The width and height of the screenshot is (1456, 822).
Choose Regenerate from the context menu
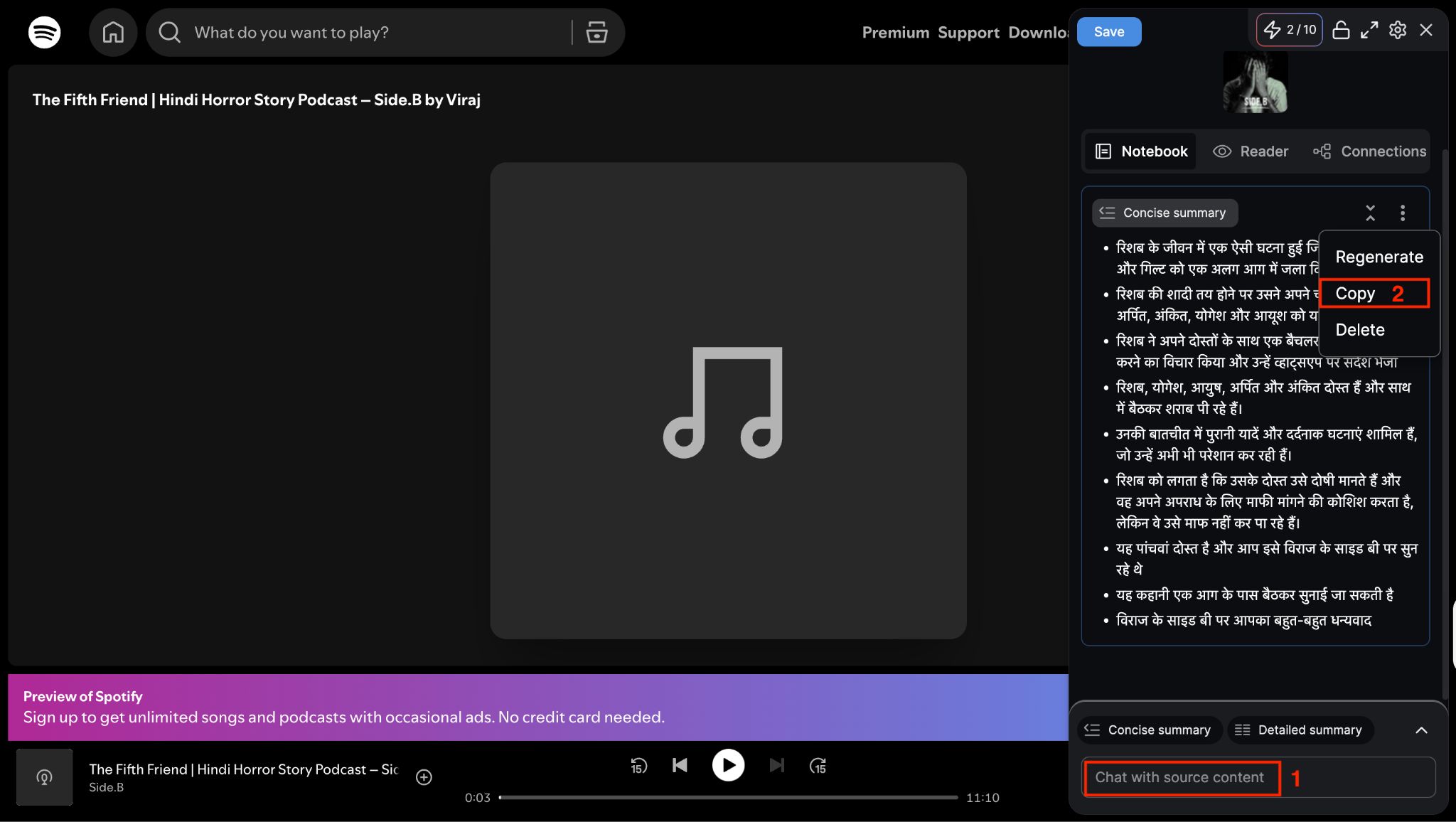click(x=1379, y=257)
